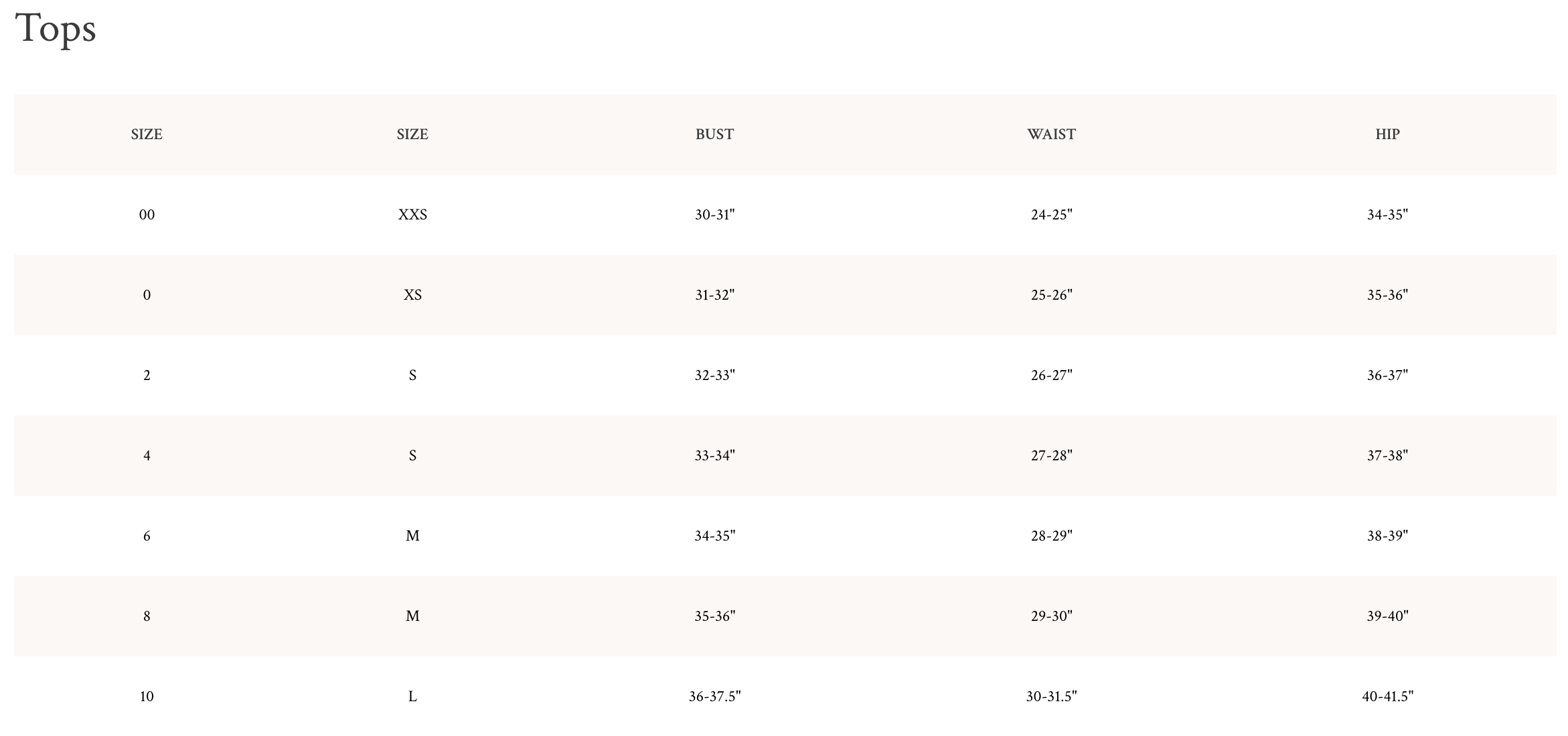Click the L size cell
The width and height of the screenshot is (1568, 736).
412,697
